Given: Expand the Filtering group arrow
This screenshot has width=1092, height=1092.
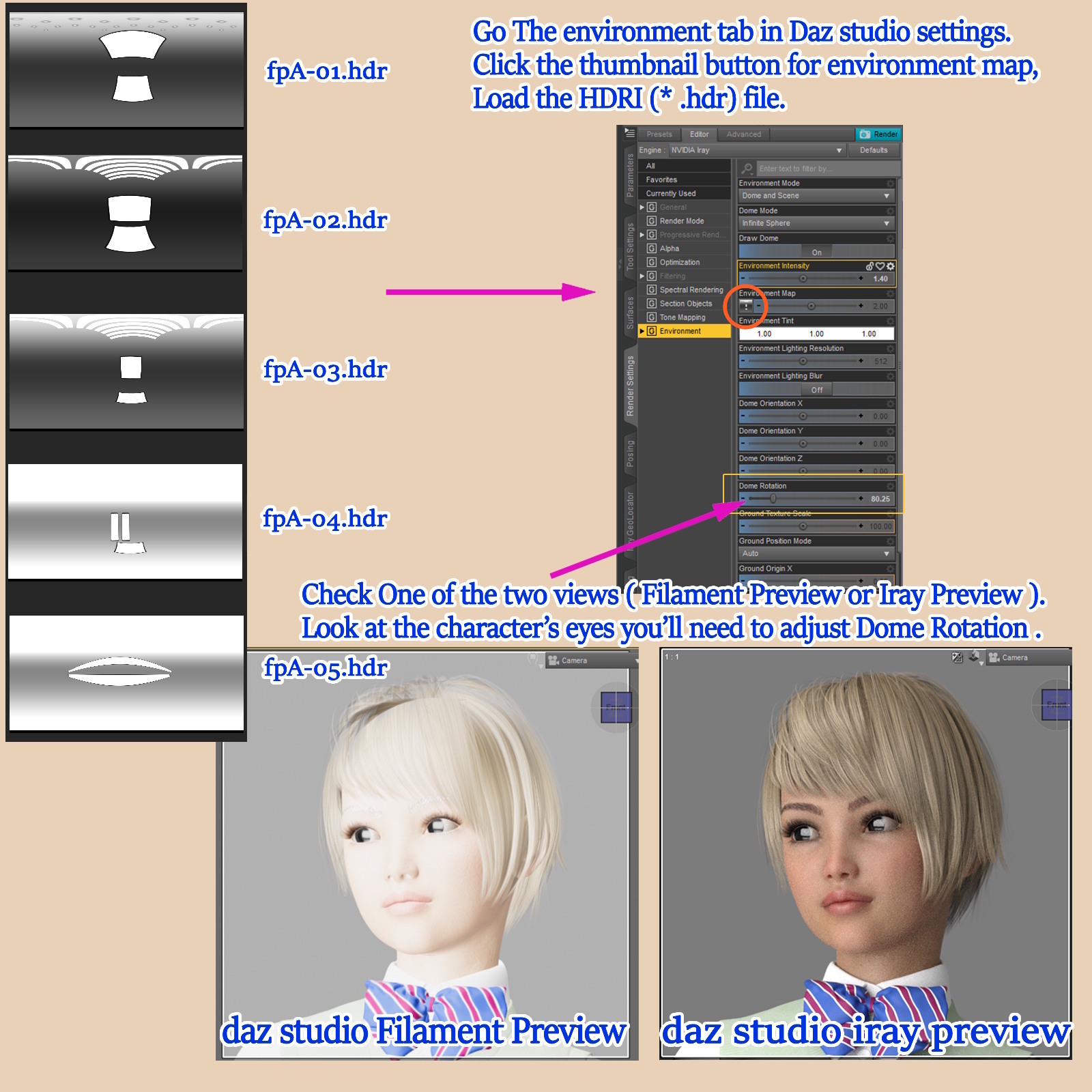Looking at the screenshot, I should [642, 276].
